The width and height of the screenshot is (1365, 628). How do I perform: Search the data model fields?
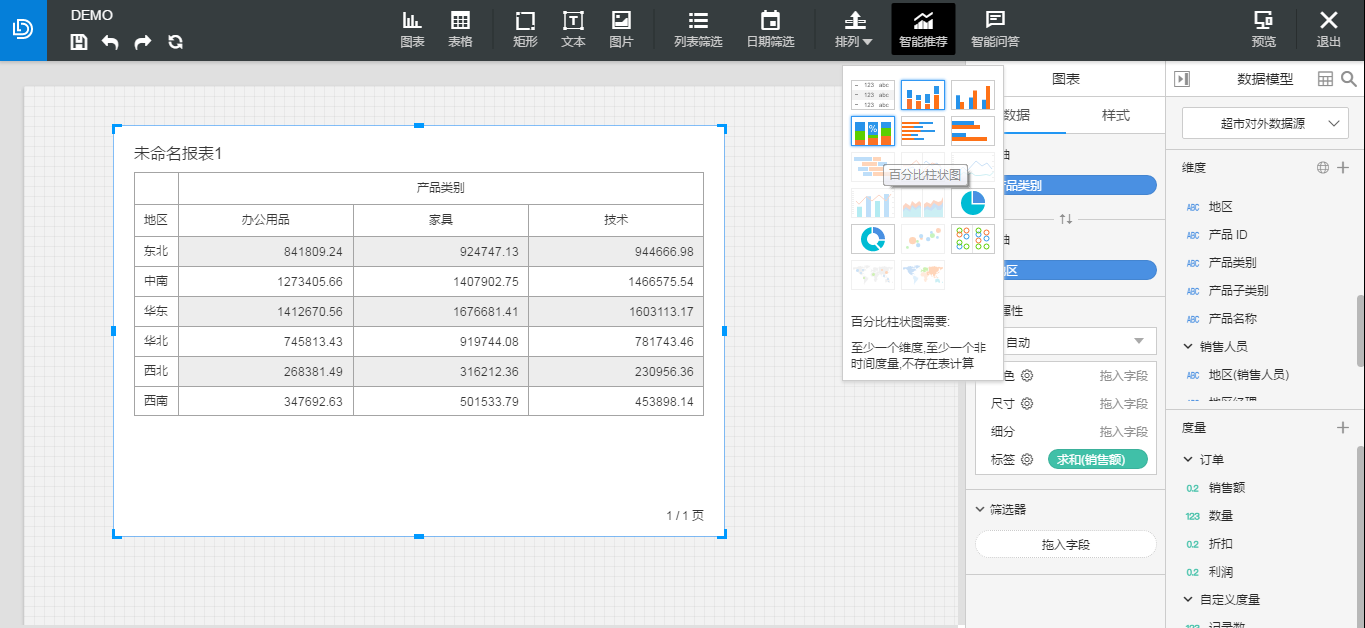pyautogui.click(x=1348, y=79)
